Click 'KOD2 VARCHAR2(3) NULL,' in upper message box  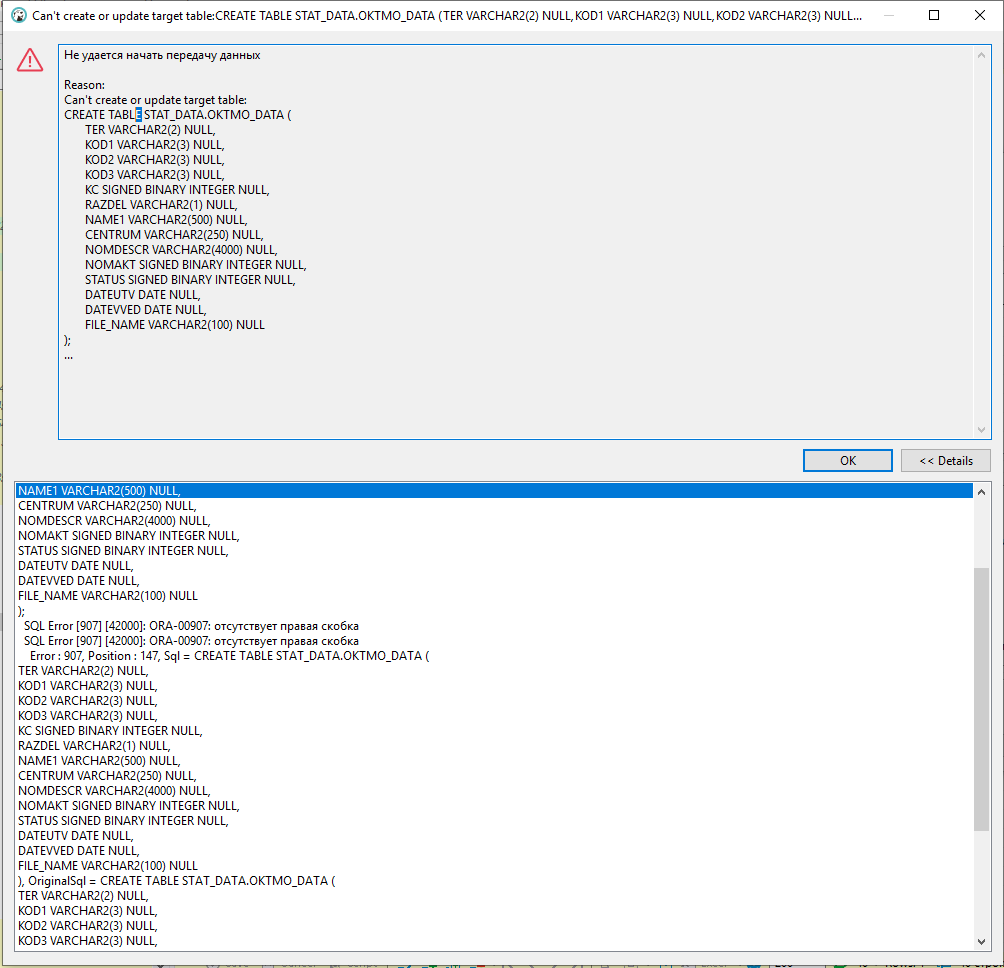coord(154,159)
